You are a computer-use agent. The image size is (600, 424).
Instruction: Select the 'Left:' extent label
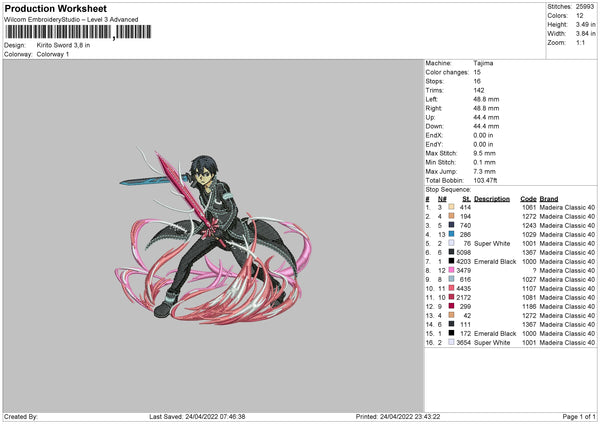[x=431, y=99]
